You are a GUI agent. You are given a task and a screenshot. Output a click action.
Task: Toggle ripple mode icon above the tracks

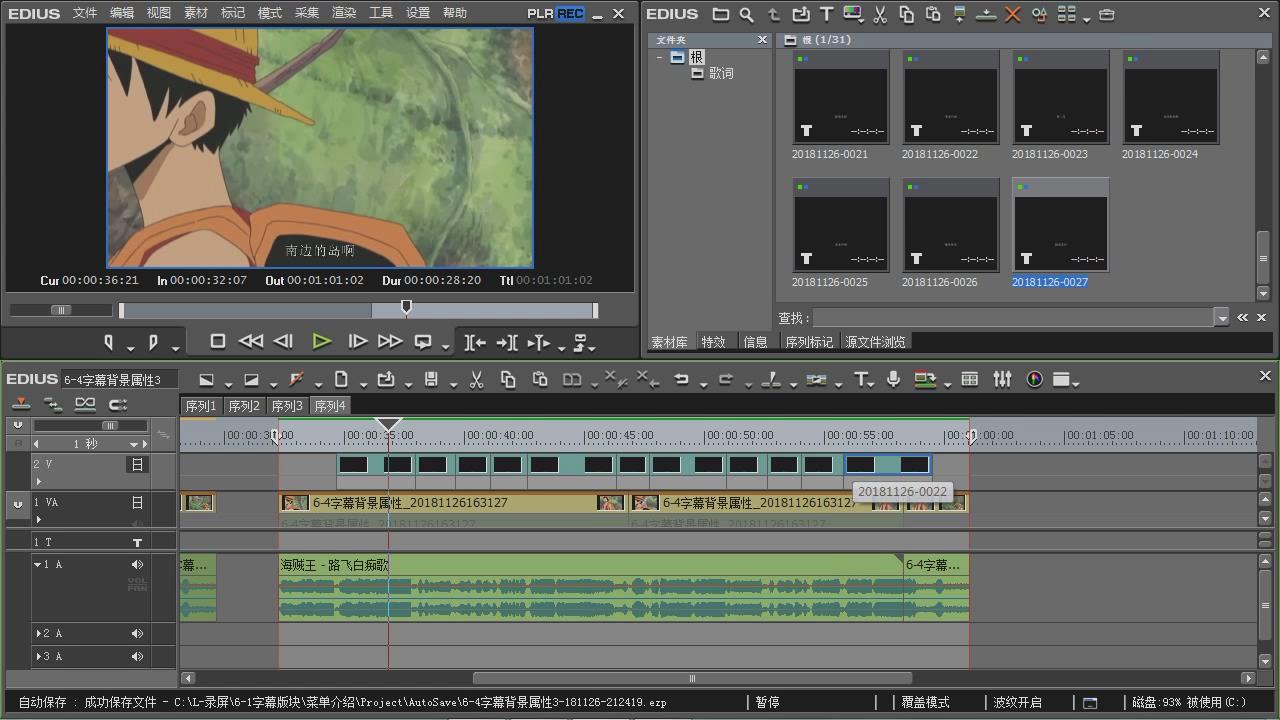click(x=53, y=404)
